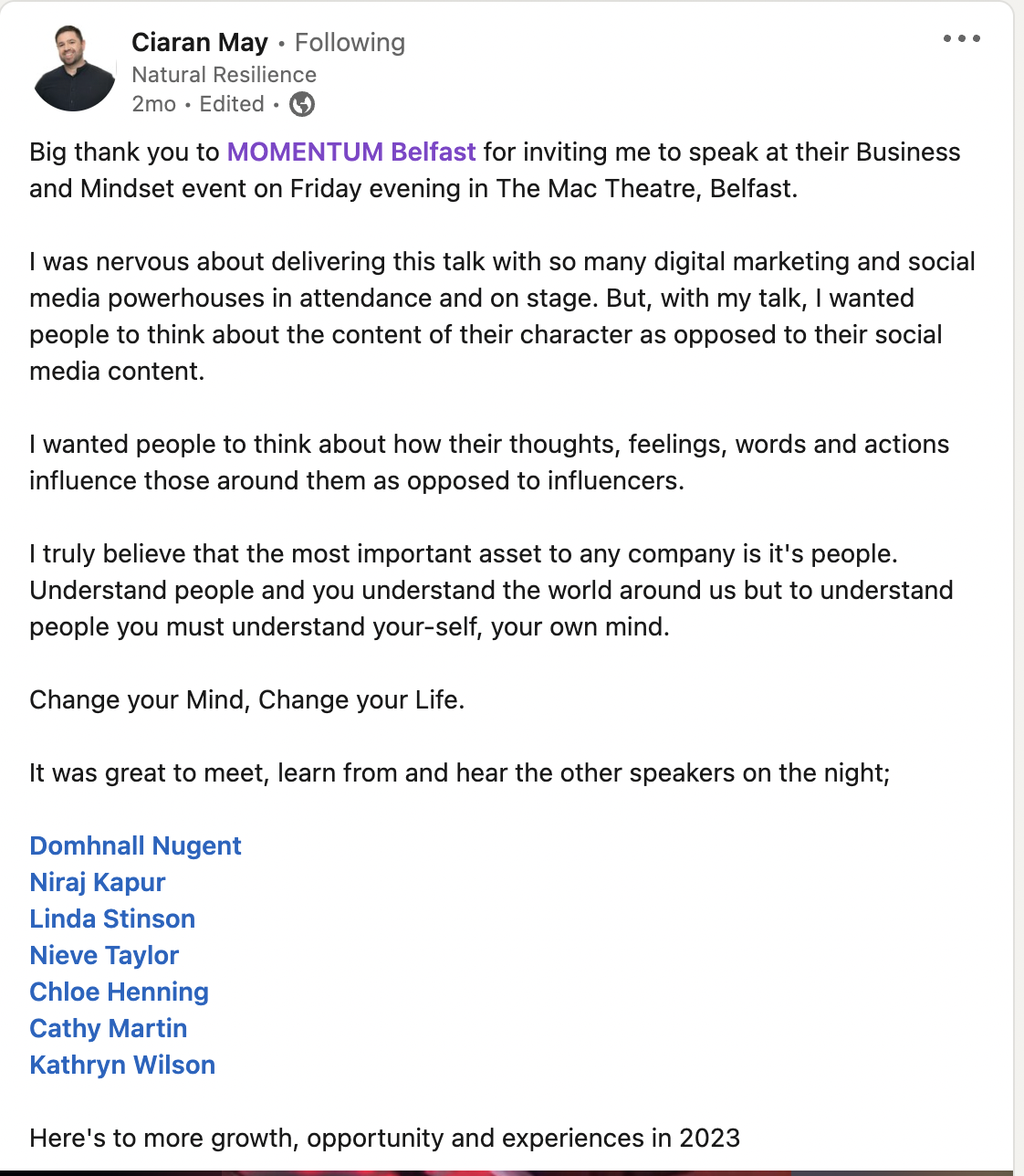The image size is (1024, 1176).
Task: Select the Nieve Taylor mention
Action: 104,955
